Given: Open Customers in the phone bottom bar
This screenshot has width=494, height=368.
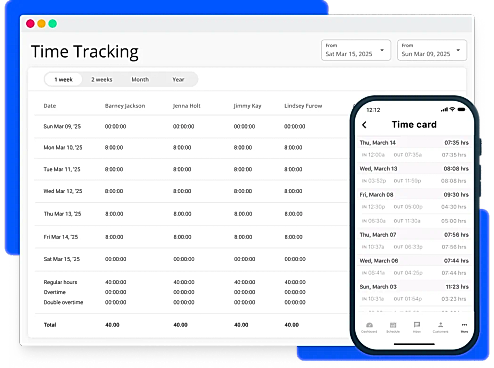Looking at the screenshot, I should (x=440, y=327).
